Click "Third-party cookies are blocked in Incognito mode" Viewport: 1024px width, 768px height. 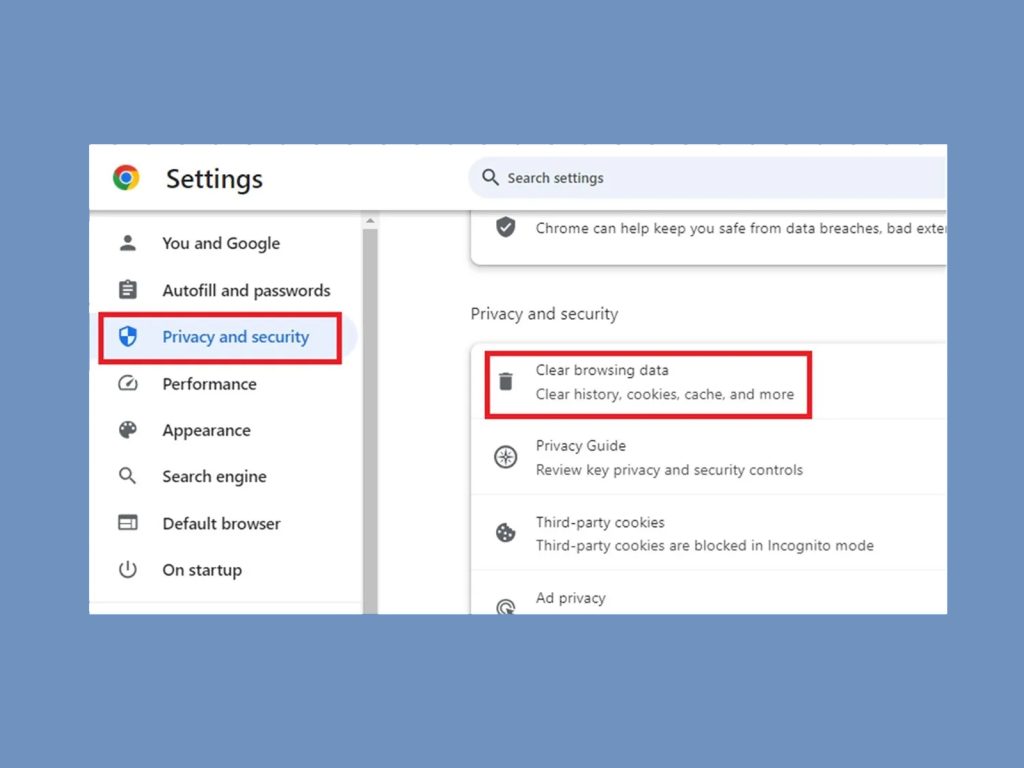click(705, 545)
